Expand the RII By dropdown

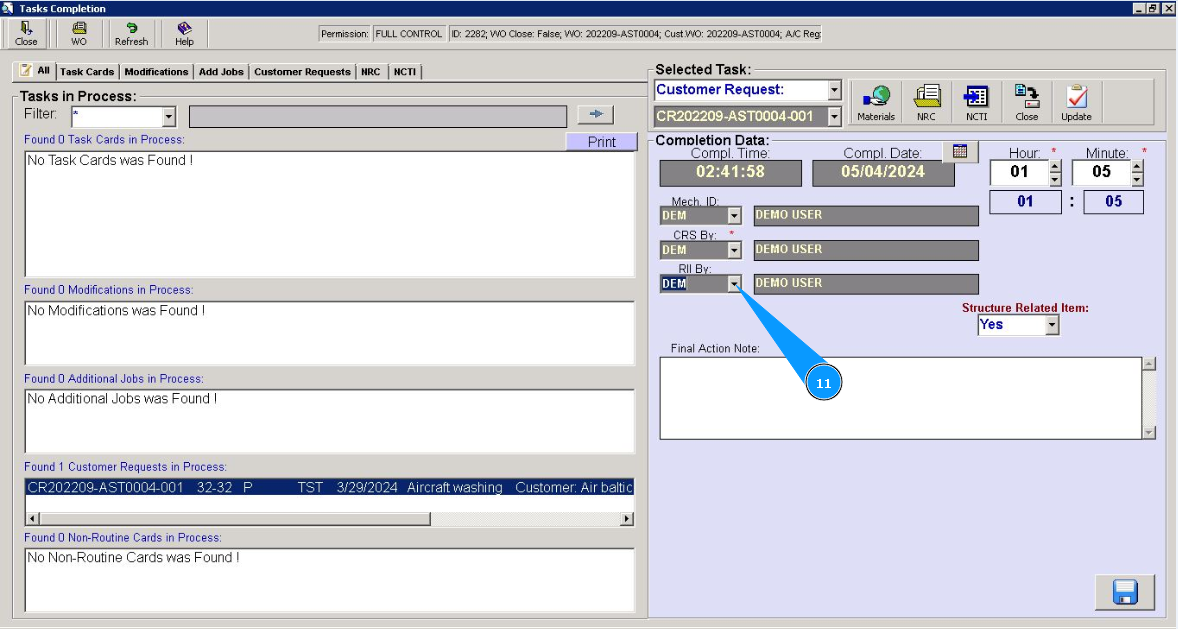click(734, 283)
